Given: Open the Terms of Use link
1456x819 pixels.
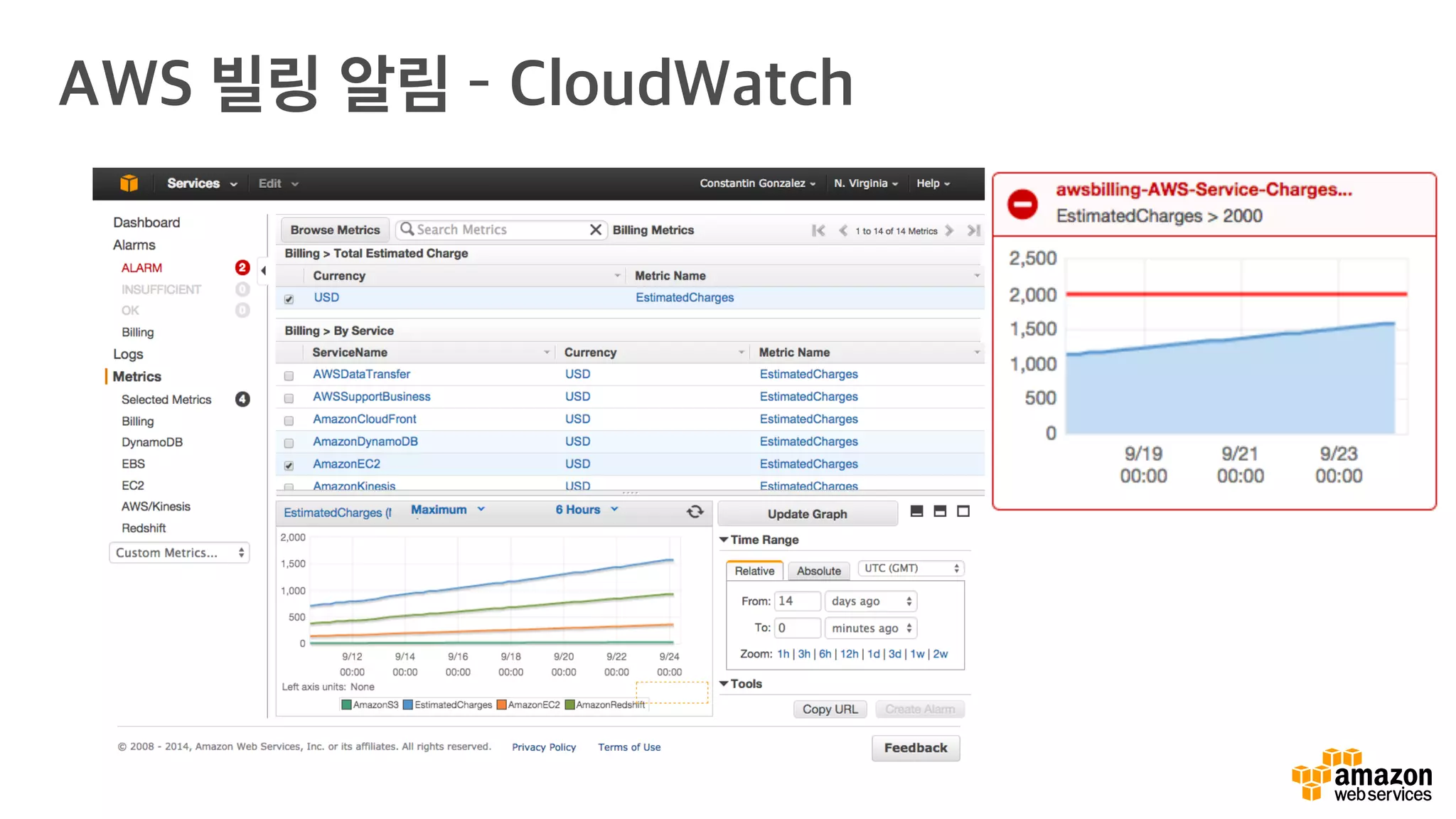Looking at the screenshot, I should point(629,747).
